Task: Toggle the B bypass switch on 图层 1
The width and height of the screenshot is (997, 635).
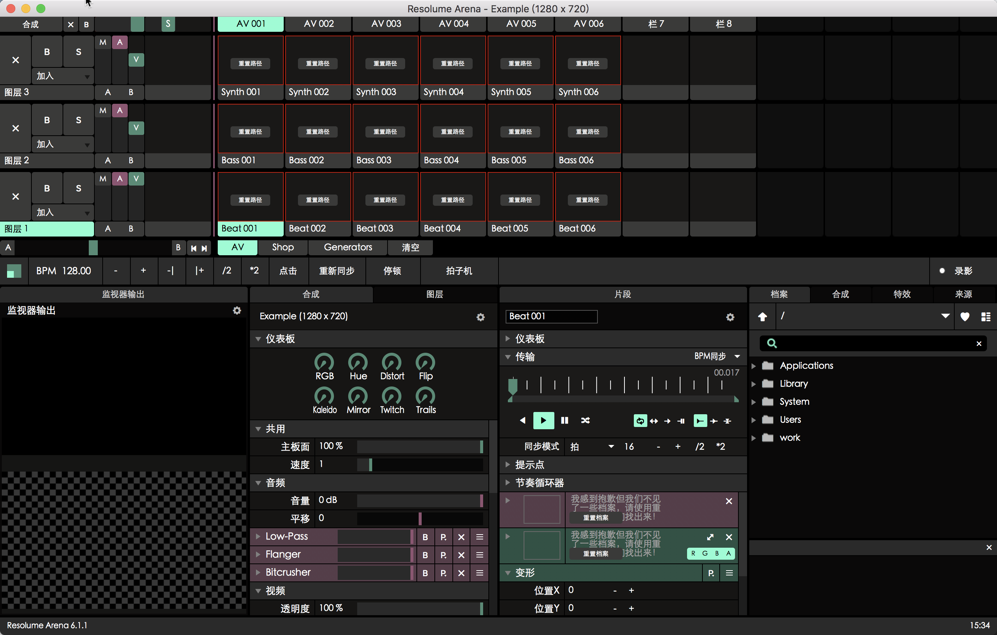Action: click(x=46, y=187)
